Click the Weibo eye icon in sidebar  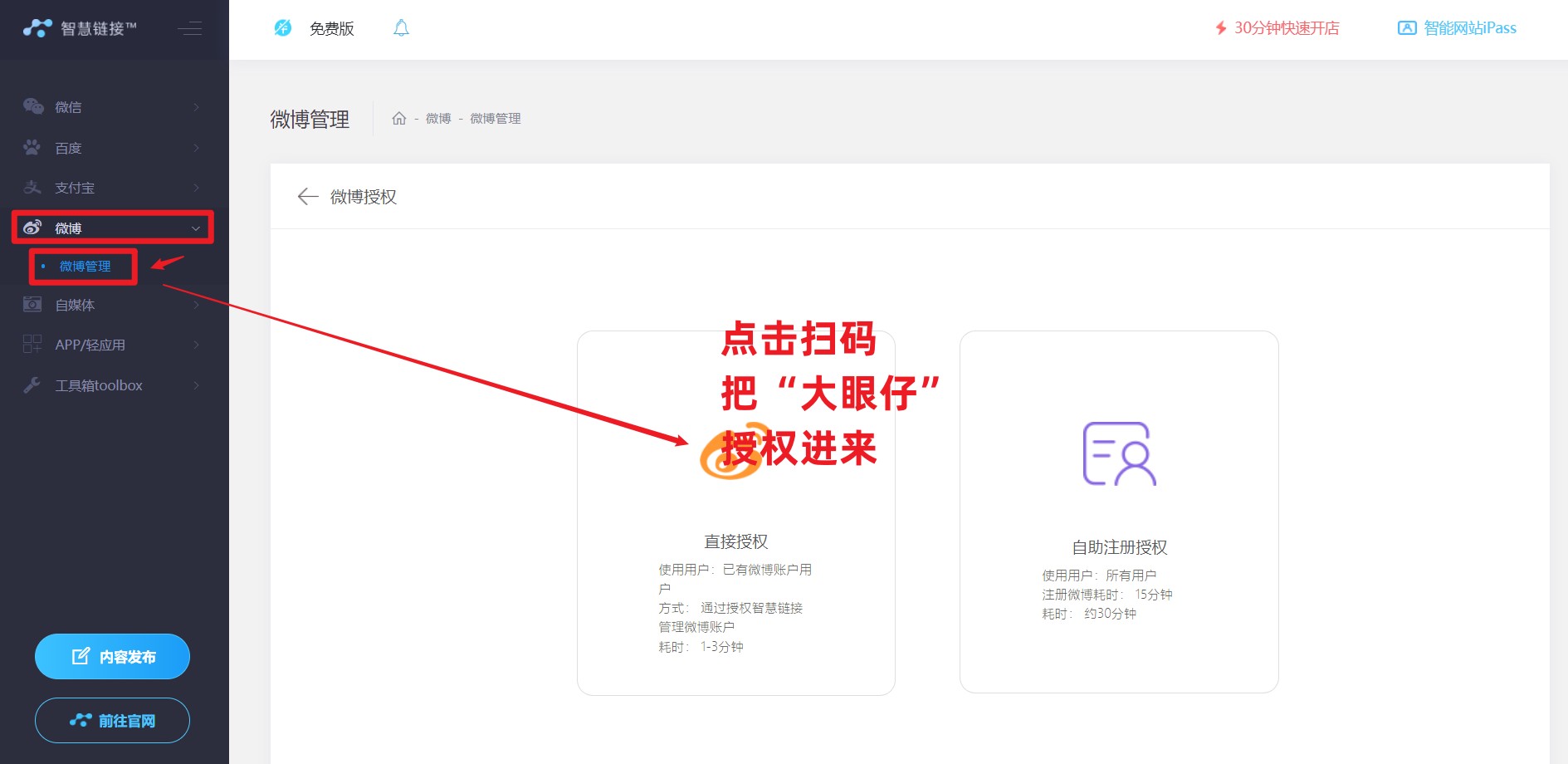pyautogui.click(x=33, y=227)
